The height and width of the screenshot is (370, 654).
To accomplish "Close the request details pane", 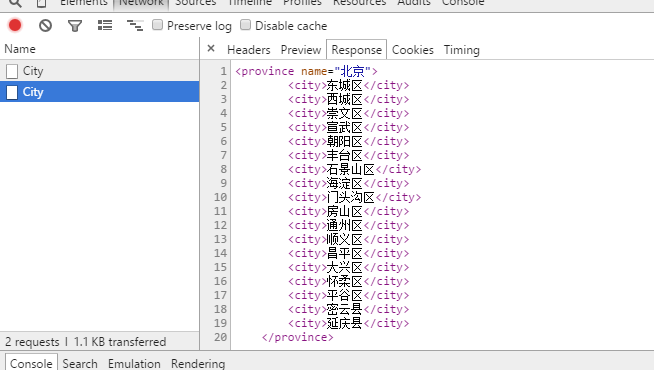I will click(211, 48).
